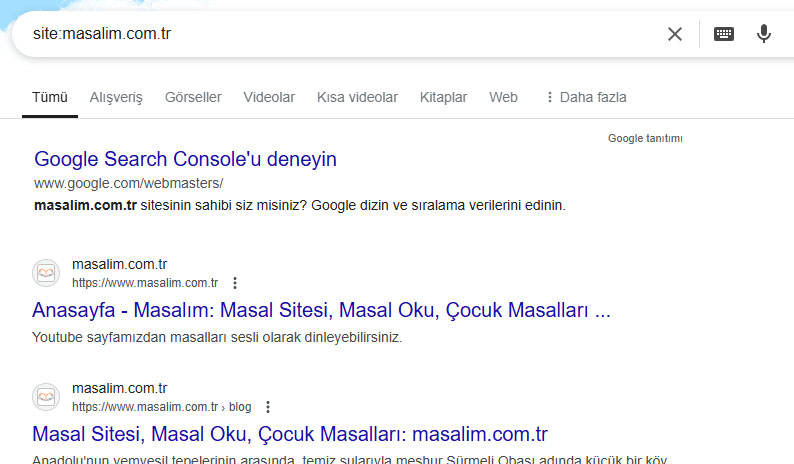Open options for the blog result
The height and width of the screenshot is (464, 794).
click(268, 407)
